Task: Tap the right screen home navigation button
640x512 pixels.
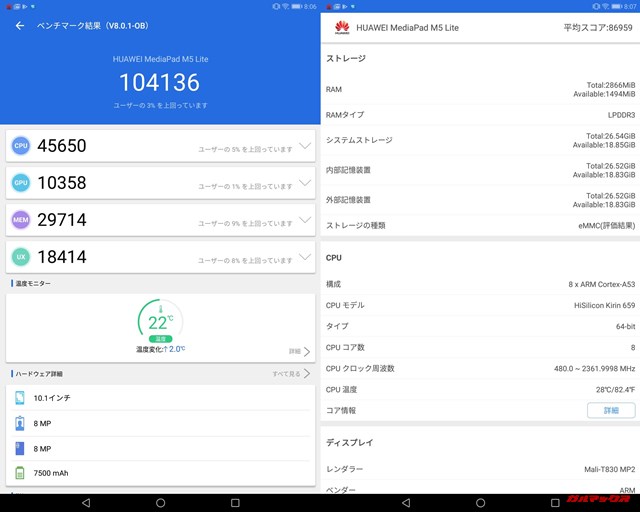Action: [x=480, y=503]
